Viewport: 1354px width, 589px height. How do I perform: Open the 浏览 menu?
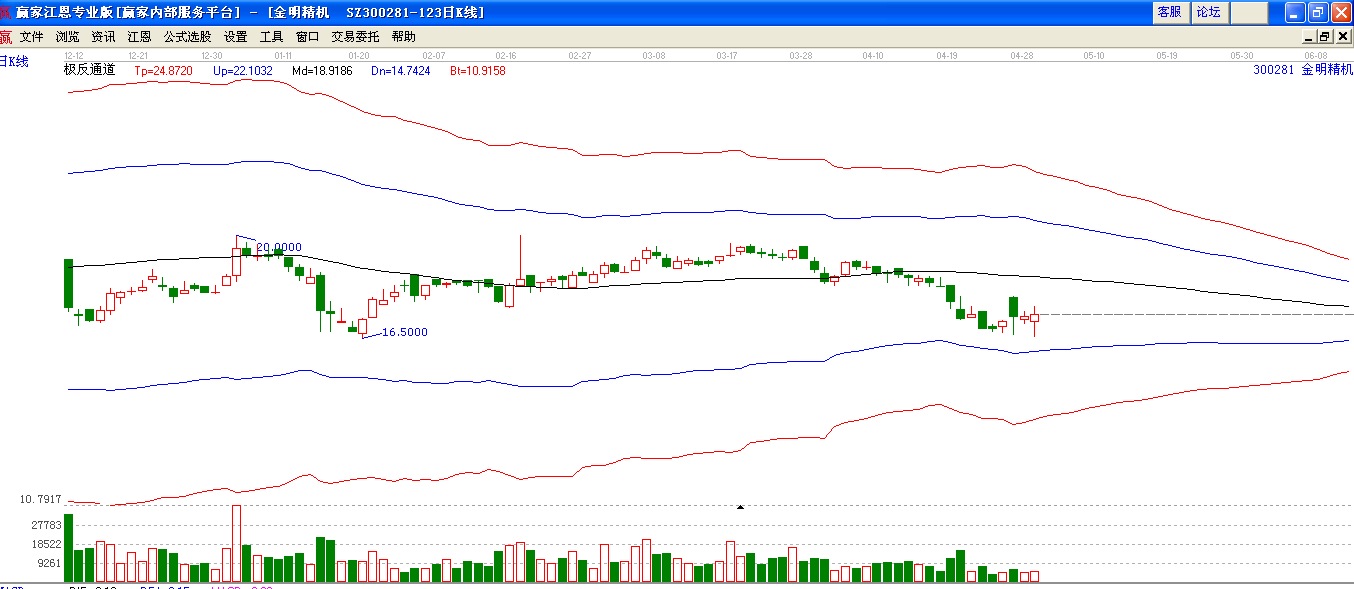click(x=68, y=37)
